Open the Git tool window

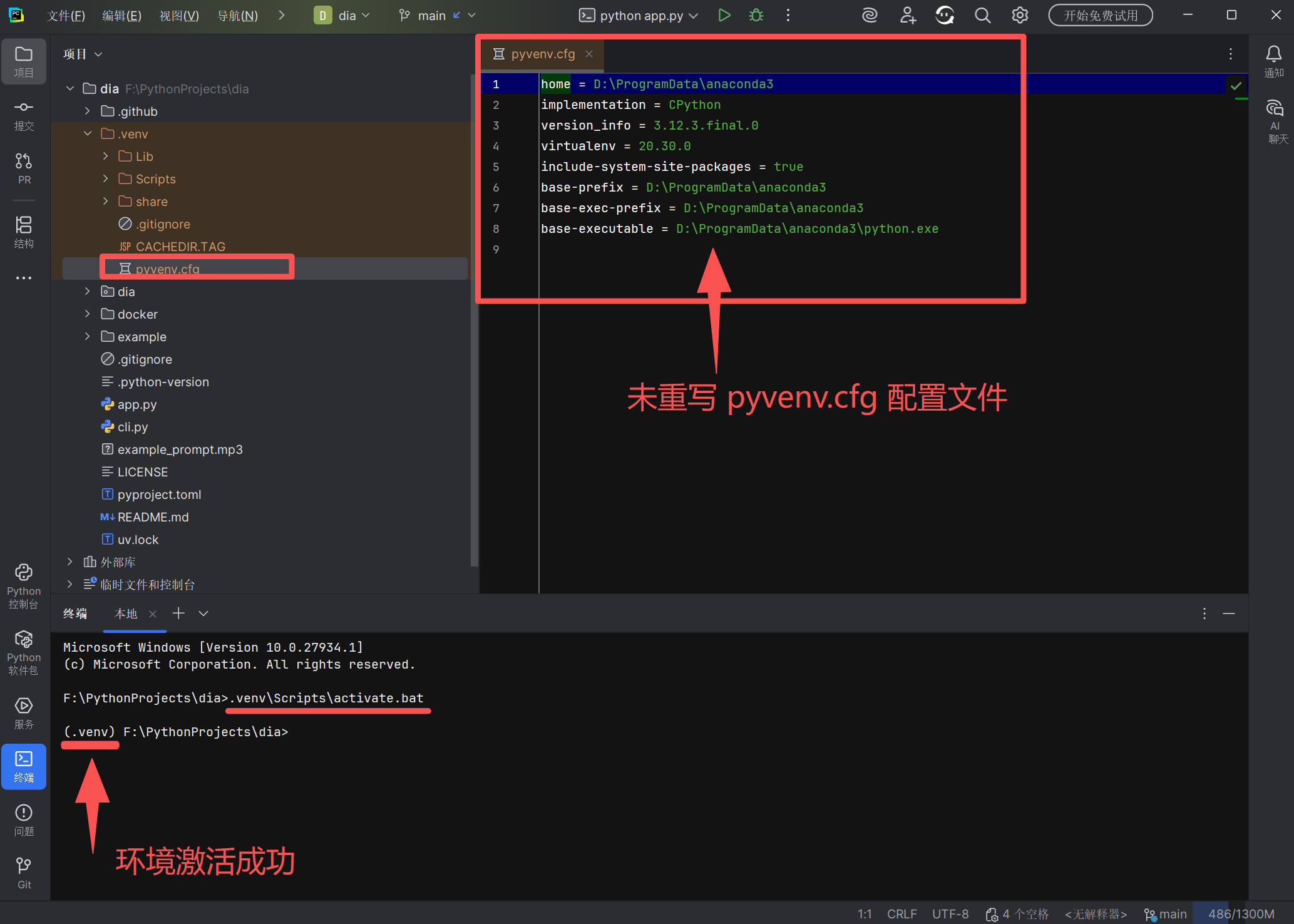pos(24,873)
